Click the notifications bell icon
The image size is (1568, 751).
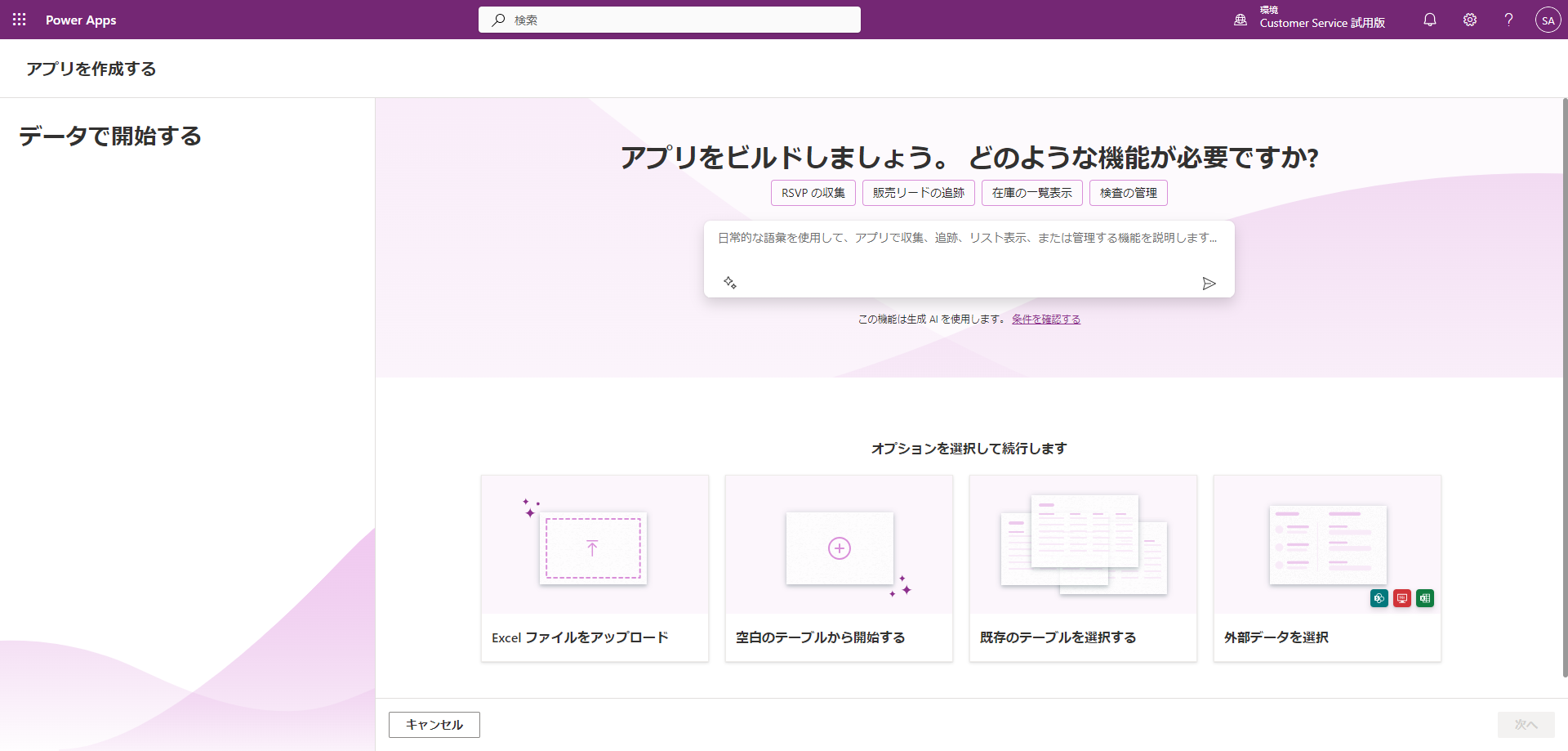click(x=1429, y=20)
